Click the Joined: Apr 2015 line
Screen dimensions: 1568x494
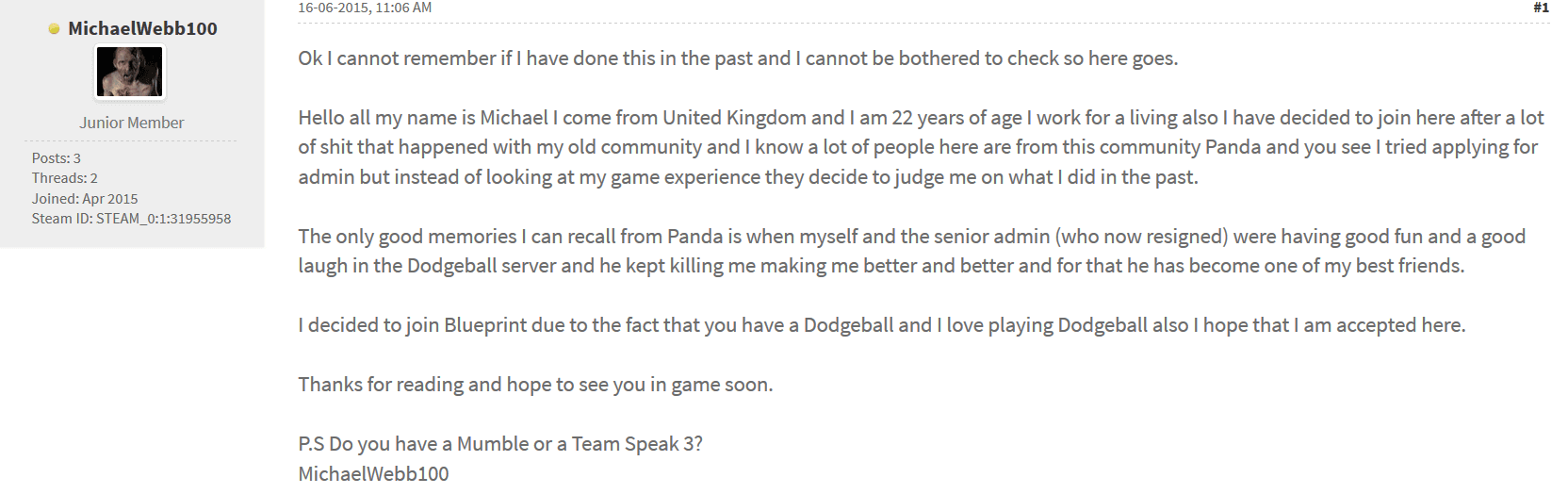[x=85, y=199]
